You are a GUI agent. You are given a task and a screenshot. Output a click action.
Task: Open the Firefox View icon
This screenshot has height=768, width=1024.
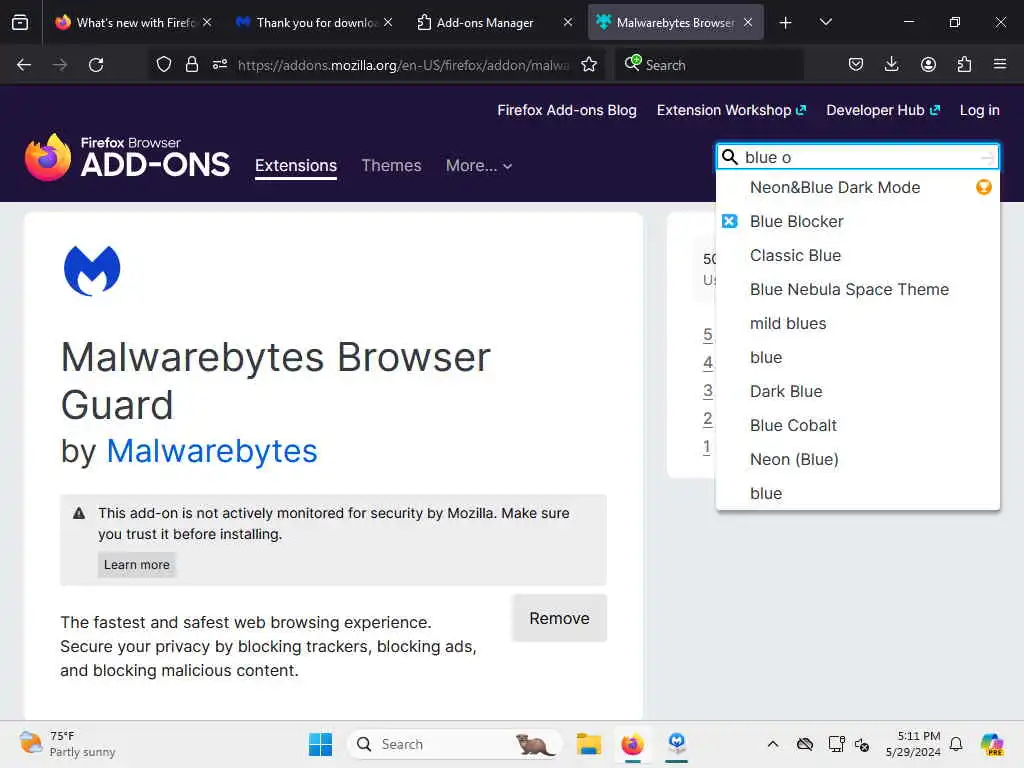[x=20, y=22]
